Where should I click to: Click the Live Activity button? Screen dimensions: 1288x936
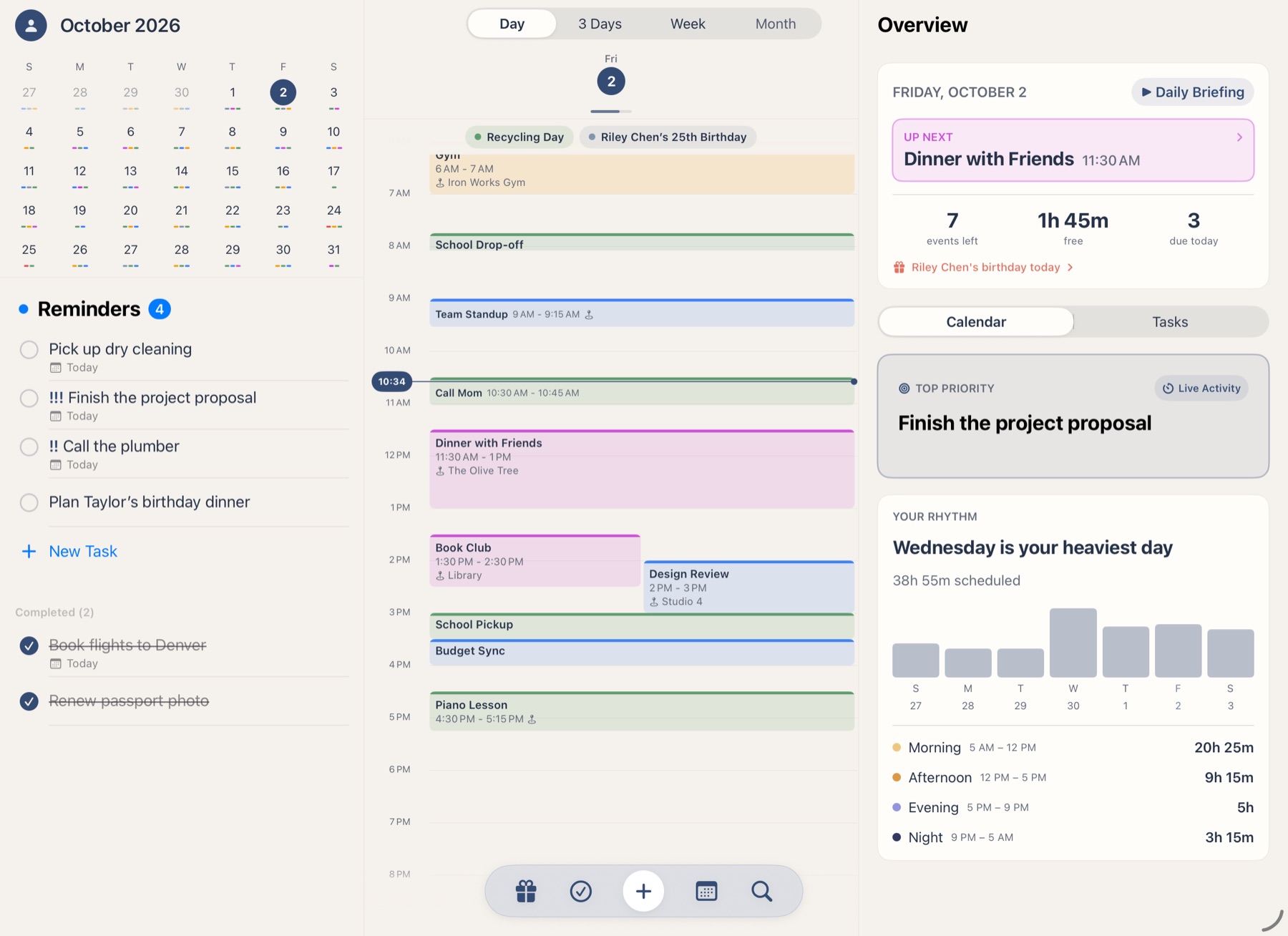coord(1201,388)
